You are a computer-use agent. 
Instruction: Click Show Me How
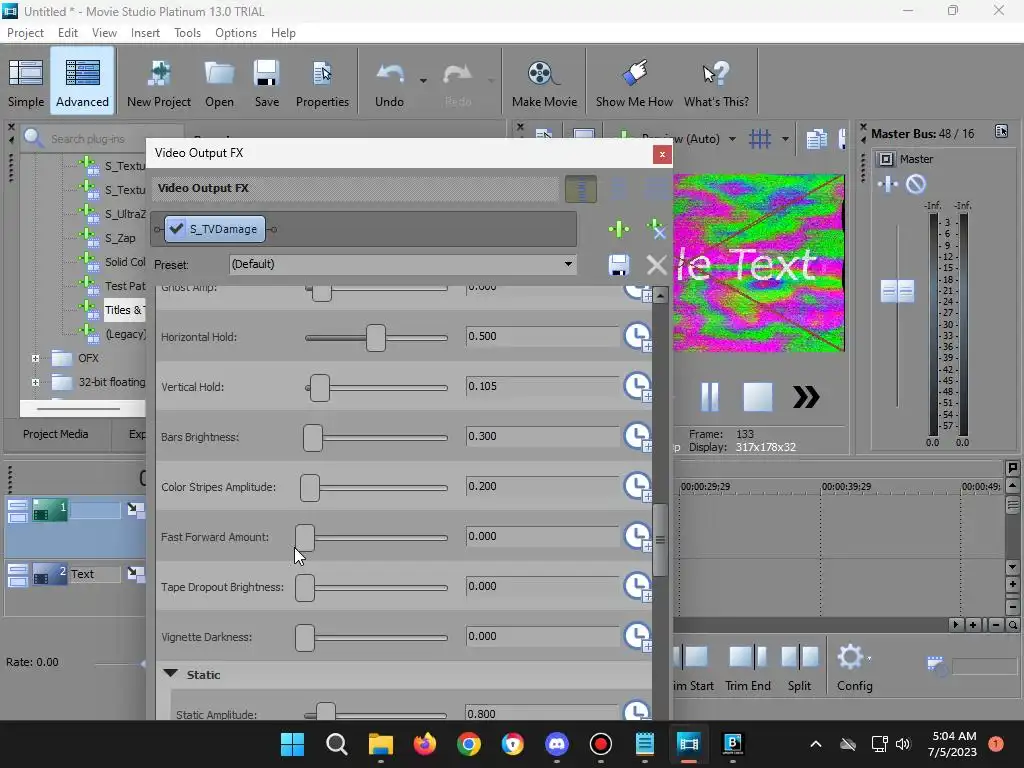point(634,82)
